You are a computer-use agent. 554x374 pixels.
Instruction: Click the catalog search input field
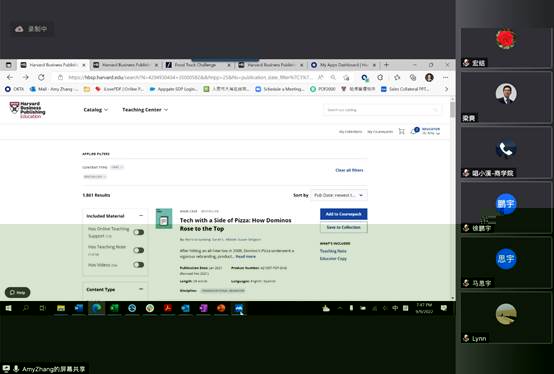382,110
